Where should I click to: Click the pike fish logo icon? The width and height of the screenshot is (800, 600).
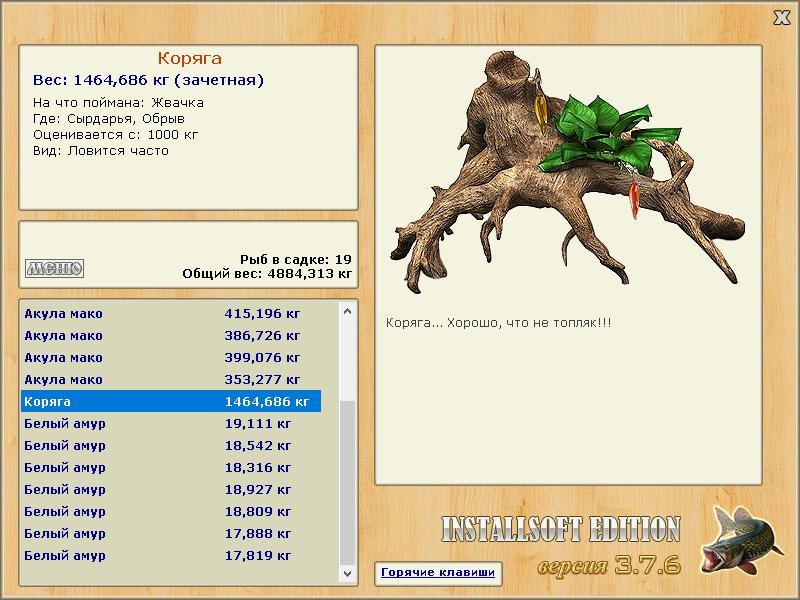coord(741,540)
